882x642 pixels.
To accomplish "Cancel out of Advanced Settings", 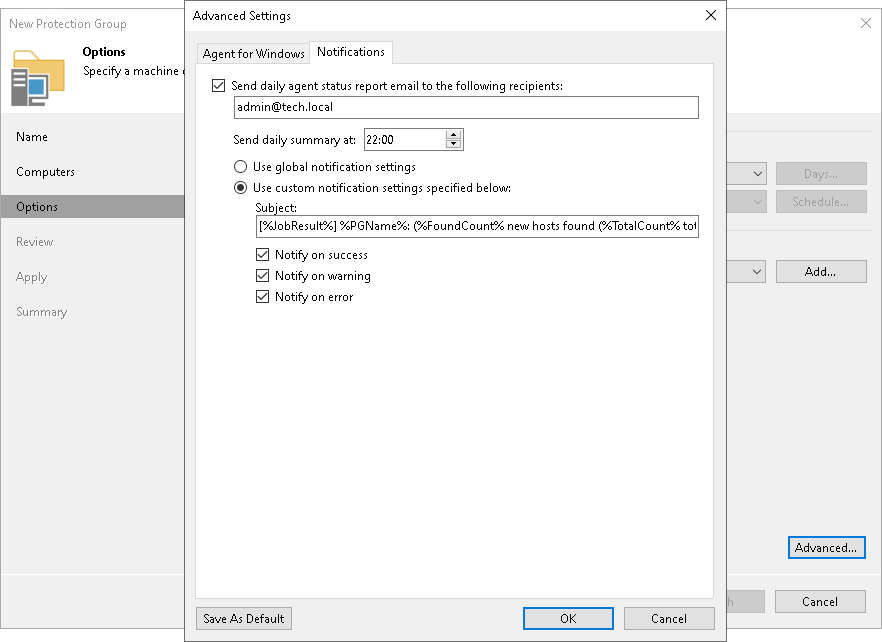I will [x=668, y=618].
